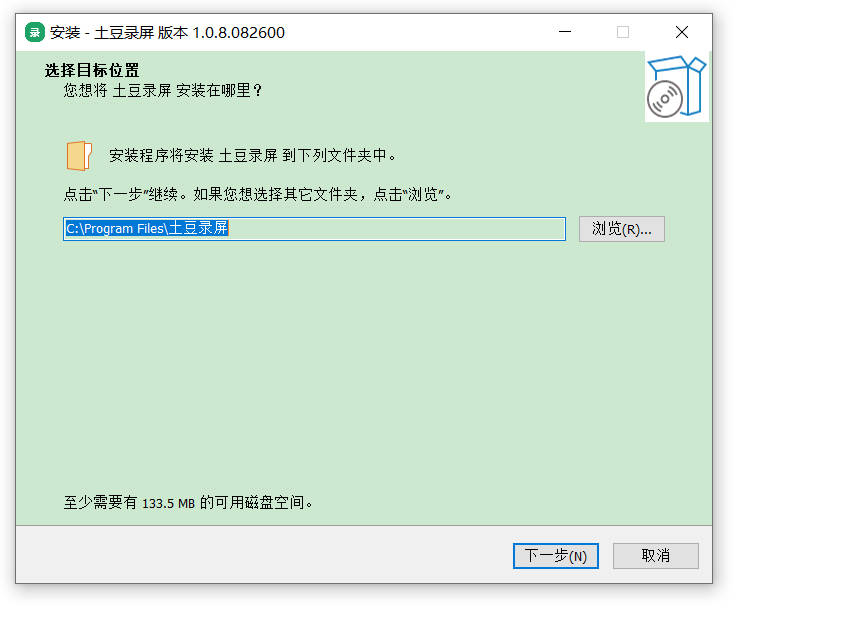
Task: Click the highlighted C:\Program Files\土豆录屏 path text
Action: 147,229
